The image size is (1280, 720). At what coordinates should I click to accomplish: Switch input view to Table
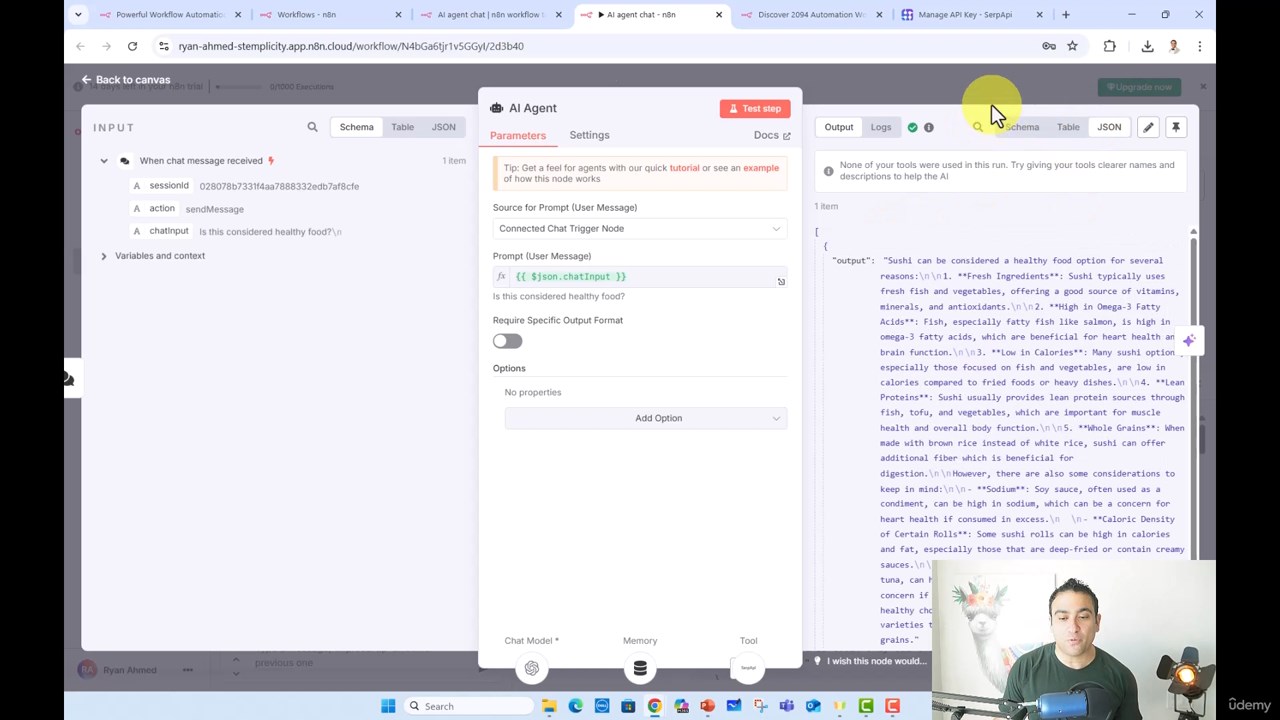[402, 127]
